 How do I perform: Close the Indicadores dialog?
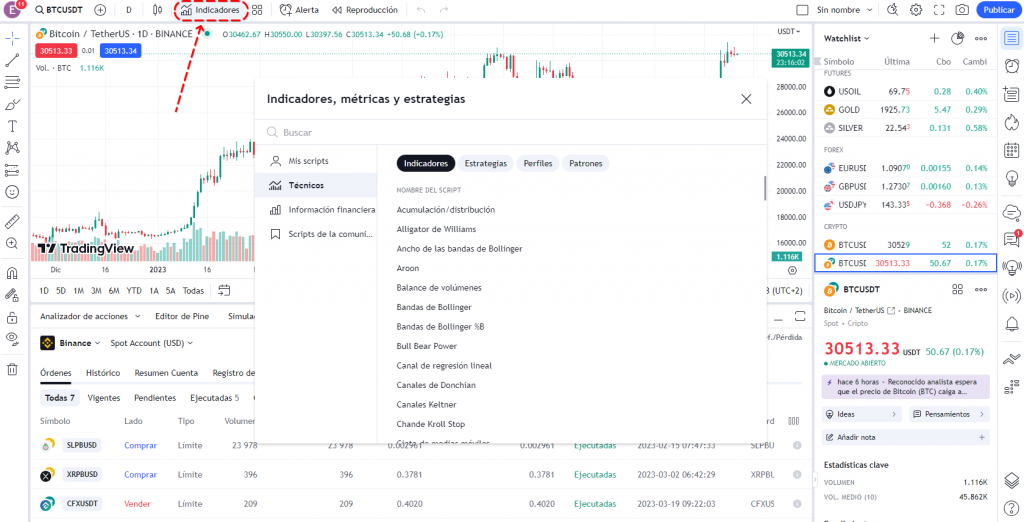[746, 99]
